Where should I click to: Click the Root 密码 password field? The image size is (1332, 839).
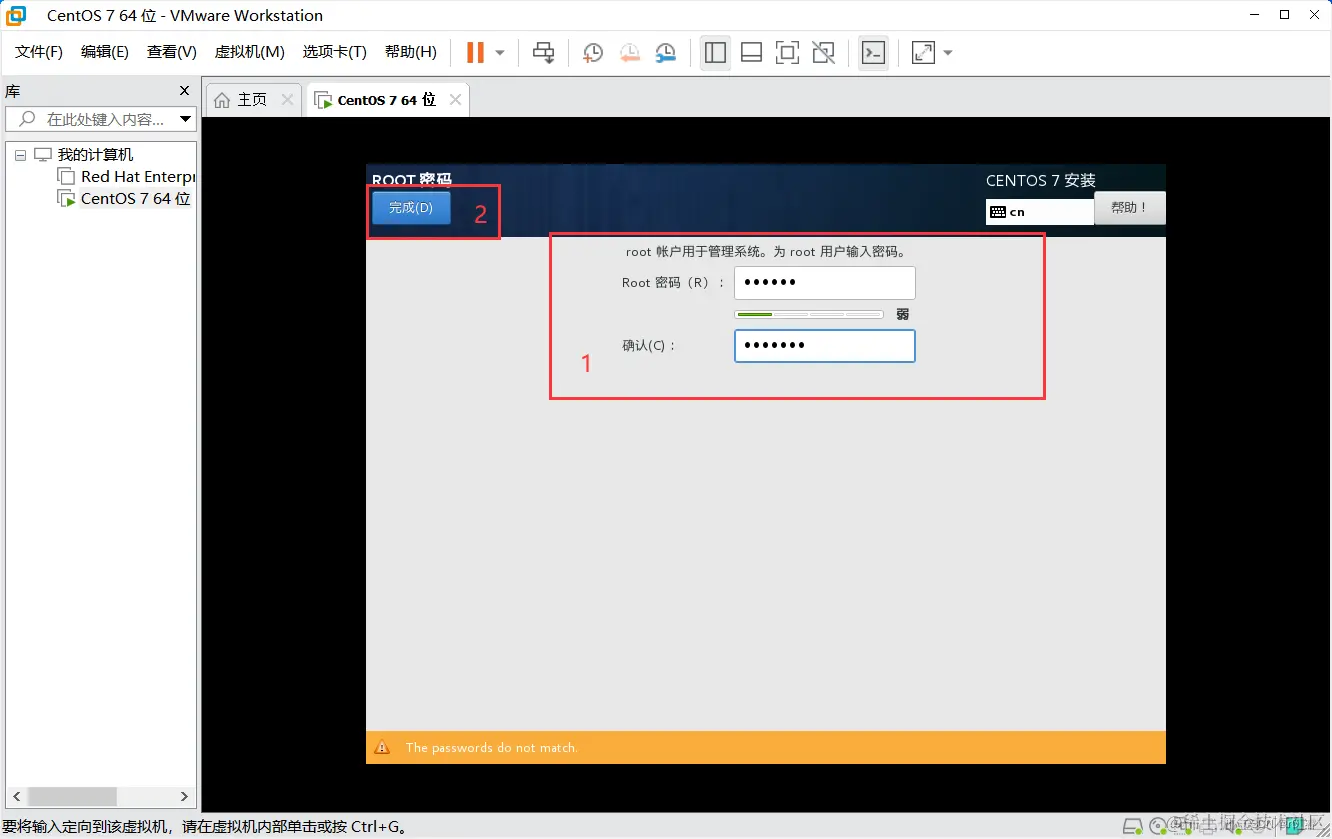[824, 283]
